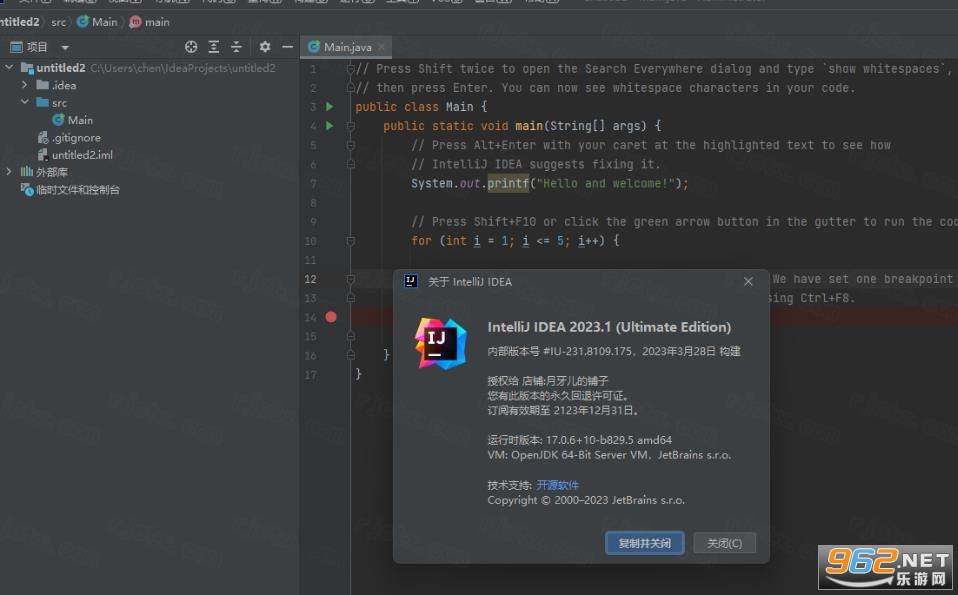Click the src breadcrumb in navigation bar
958x595 pixels.
(59, 22)
